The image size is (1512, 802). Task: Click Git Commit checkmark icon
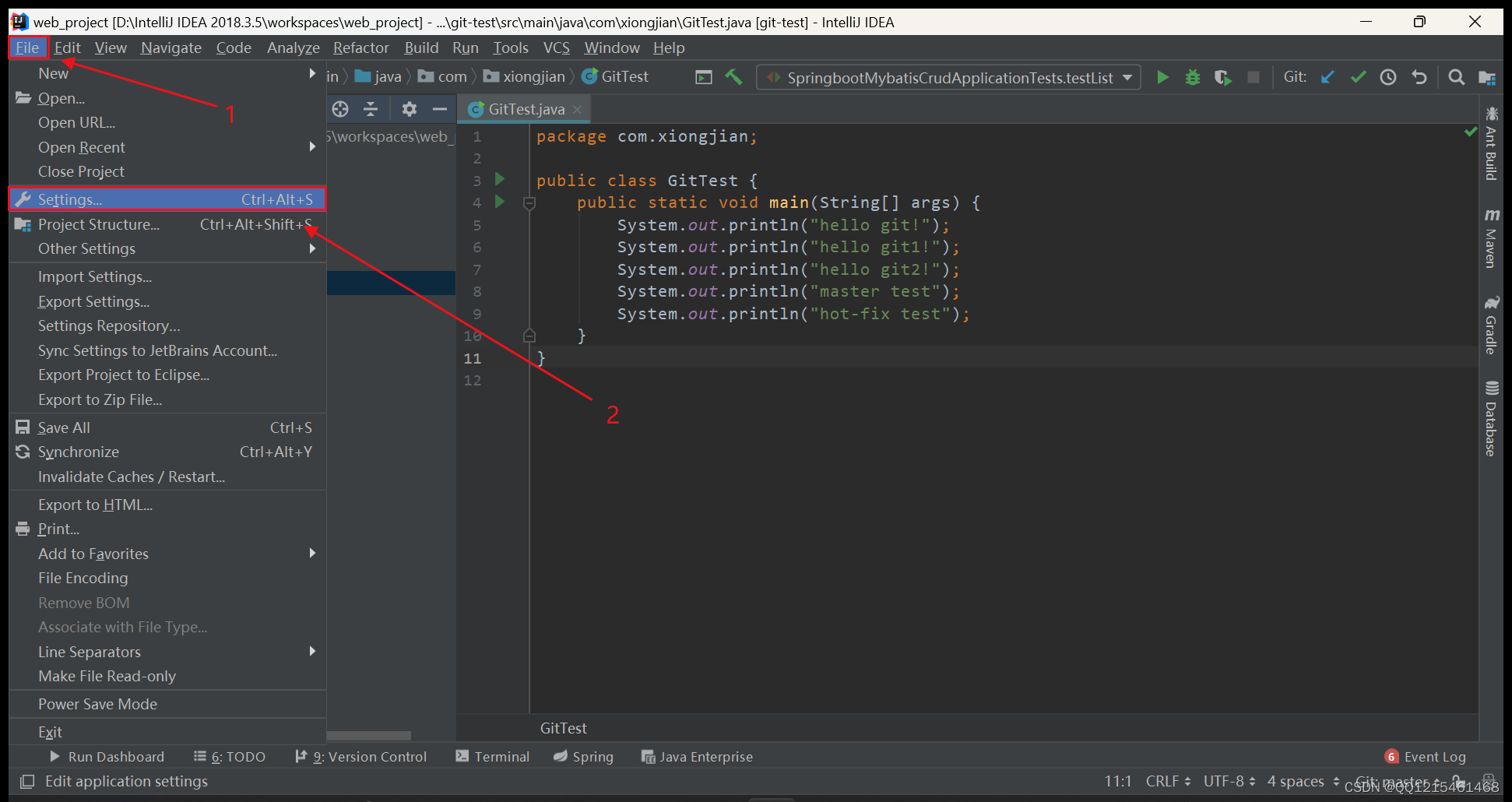coord(1358,77)
